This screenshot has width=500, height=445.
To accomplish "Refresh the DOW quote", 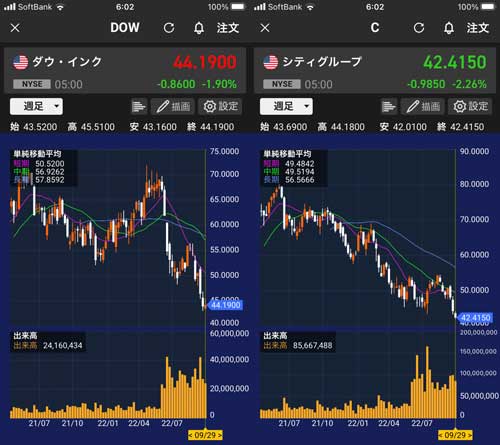I will (x=169, y=28).
